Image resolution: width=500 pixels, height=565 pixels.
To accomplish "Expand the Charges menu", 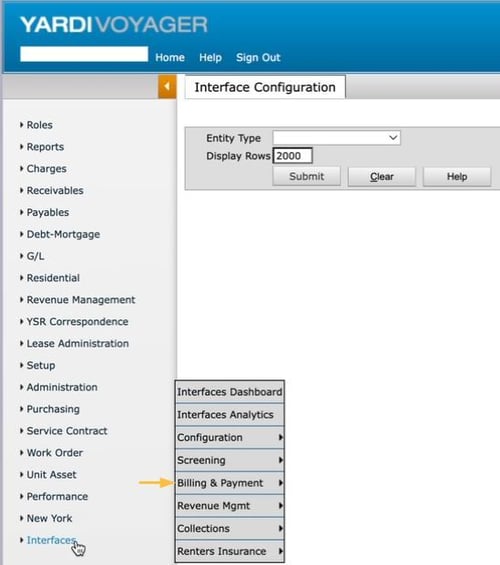I will pos(43,169).
